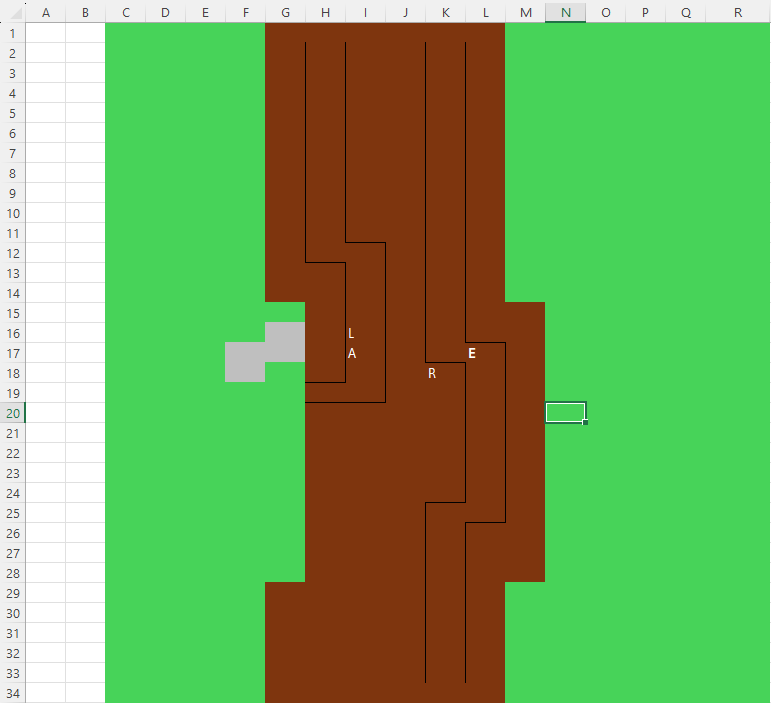Image resolution: width=771 pixels, height=703 pixels.
Task: Pick the row 14 header
Action: (12, 293)
